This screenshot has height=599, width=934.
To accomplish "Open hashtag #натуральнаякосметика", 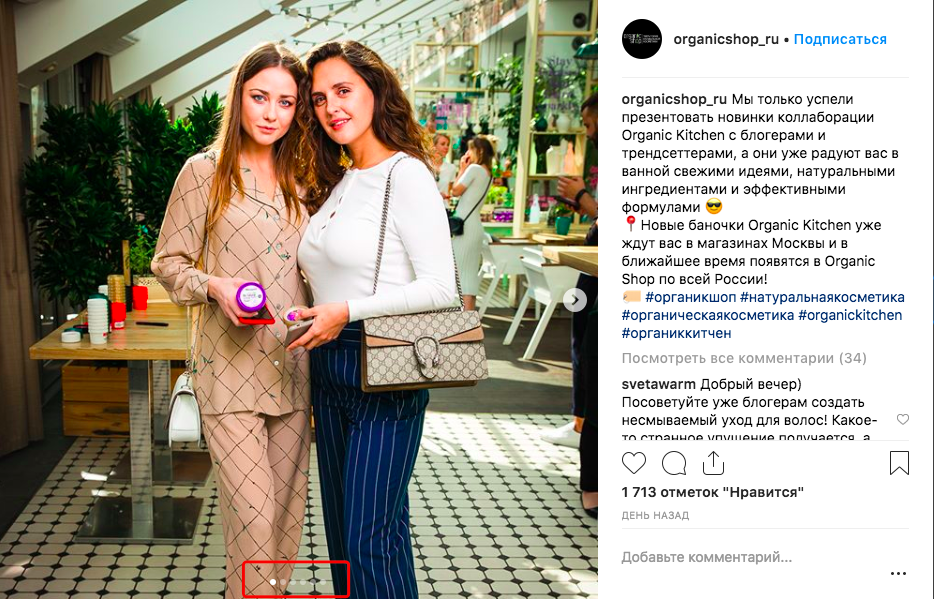I will (x=822, y=297).
